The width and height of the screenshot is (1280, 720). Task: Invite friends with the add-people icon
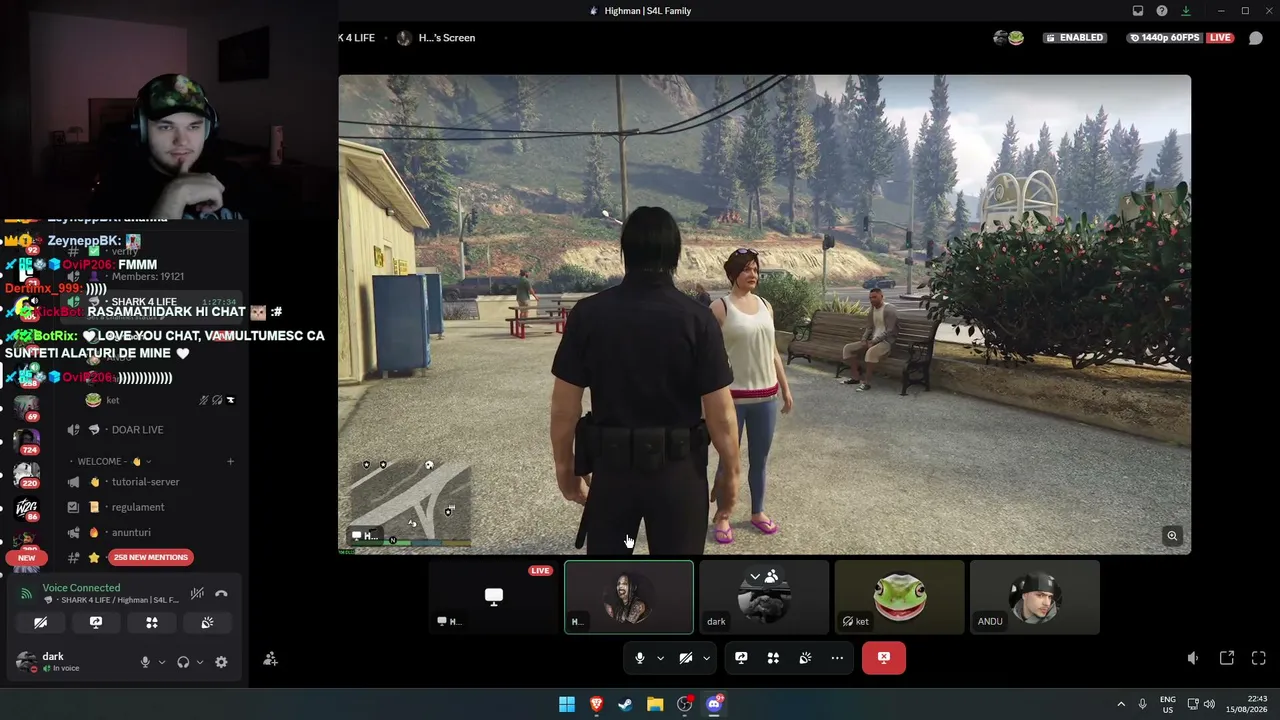tap(270, 659)
